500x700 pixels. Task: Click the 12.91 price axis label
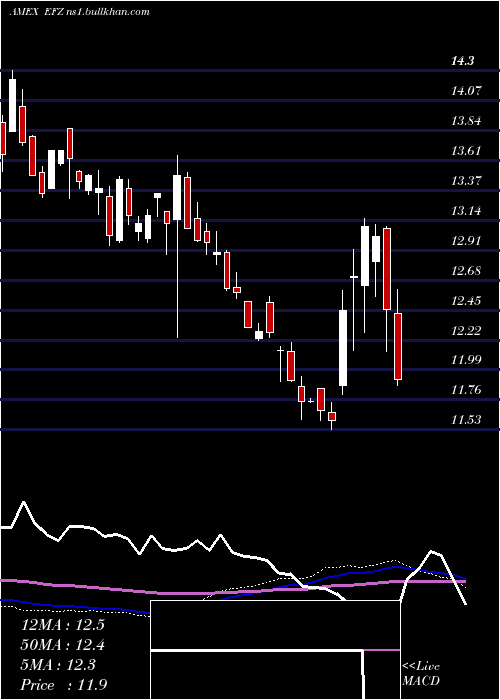[467, 241]
